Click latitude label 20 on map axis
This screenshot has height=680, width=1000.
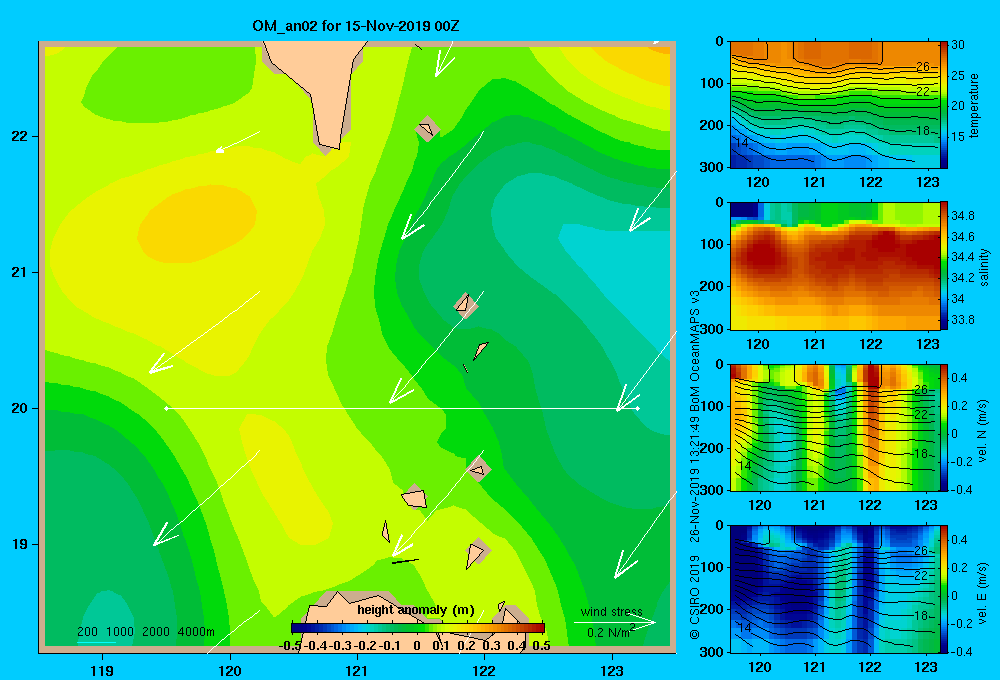pyautogui.click(x=20, y=408)
